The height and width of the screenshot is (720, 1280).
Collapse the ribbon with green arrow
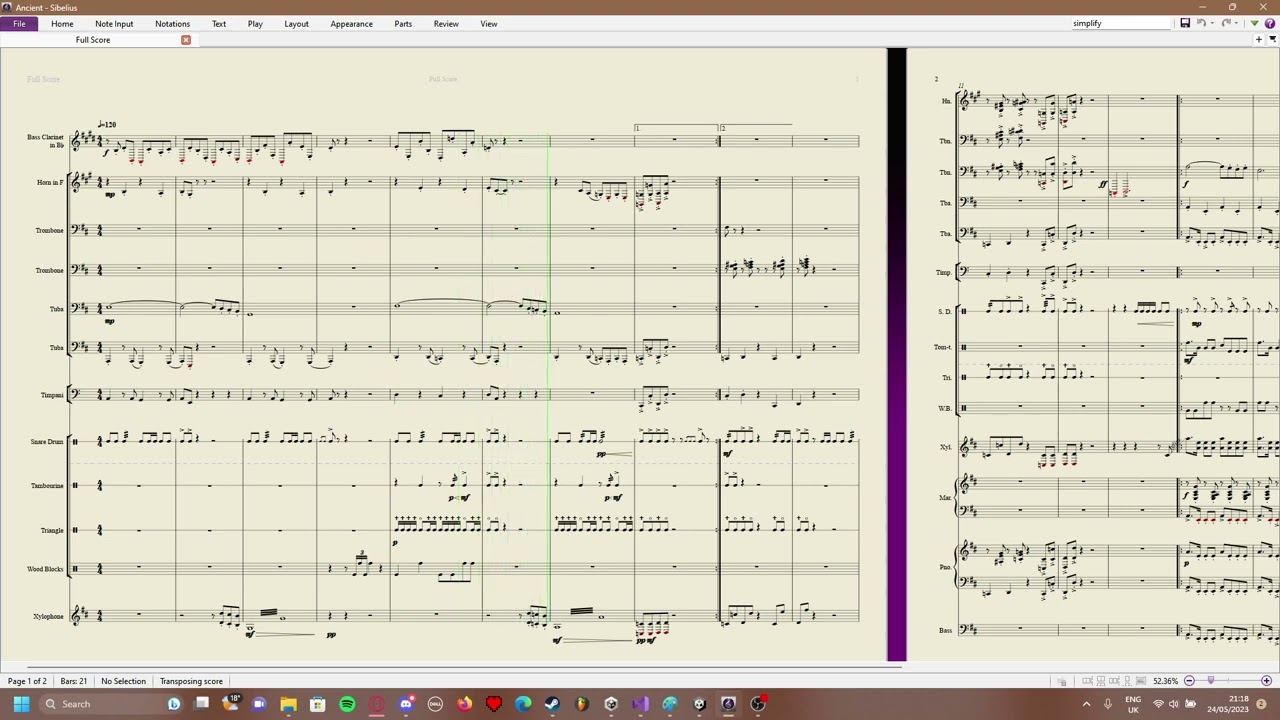point(1254,23)
